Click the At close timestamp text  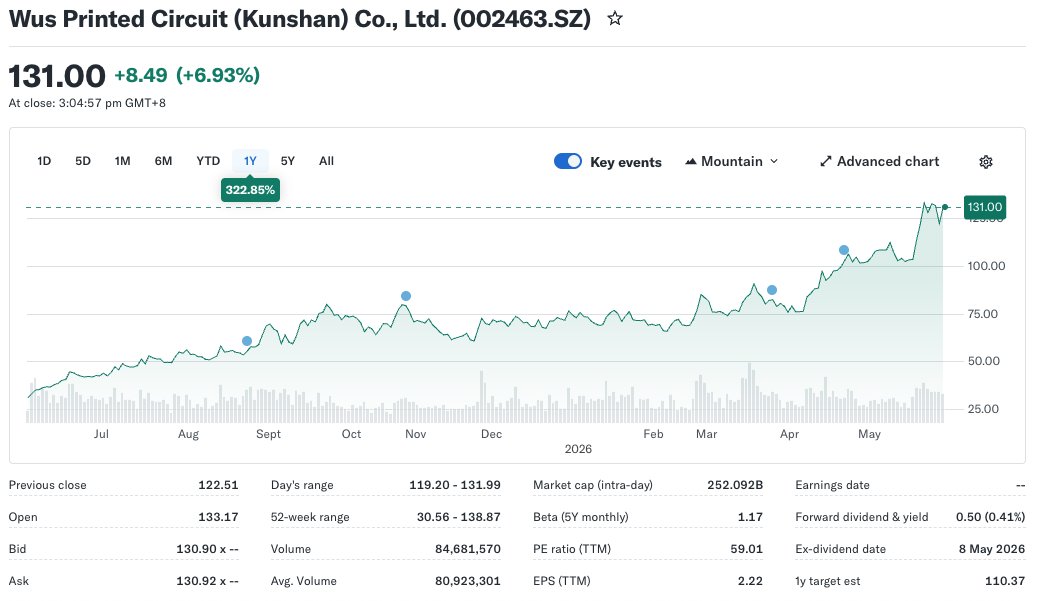(x=87, y=103)
